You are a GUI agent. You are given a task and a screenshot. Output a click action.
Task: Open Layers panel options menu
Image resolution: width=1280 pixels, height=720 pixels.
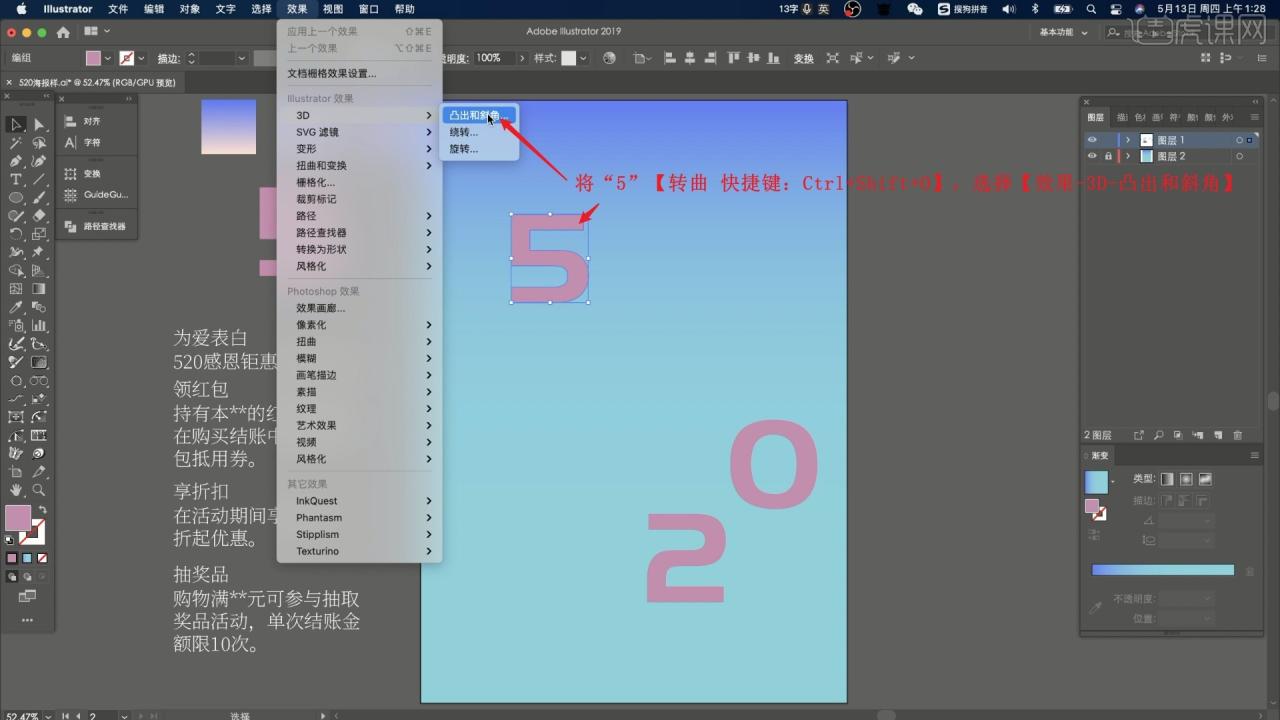pyautogui.click(x=1255, y=117)
